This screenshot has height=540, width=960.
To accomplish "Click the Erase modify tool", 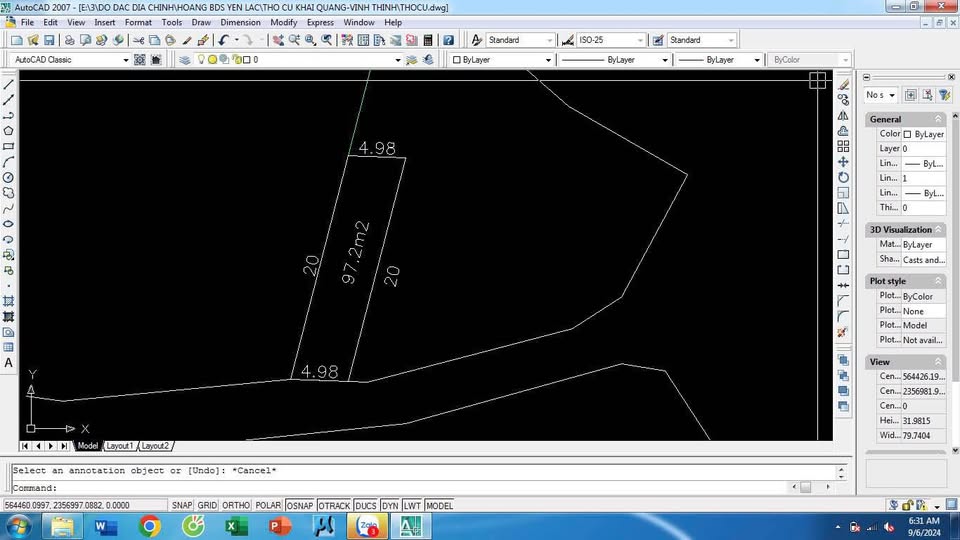I will [843, 84].
